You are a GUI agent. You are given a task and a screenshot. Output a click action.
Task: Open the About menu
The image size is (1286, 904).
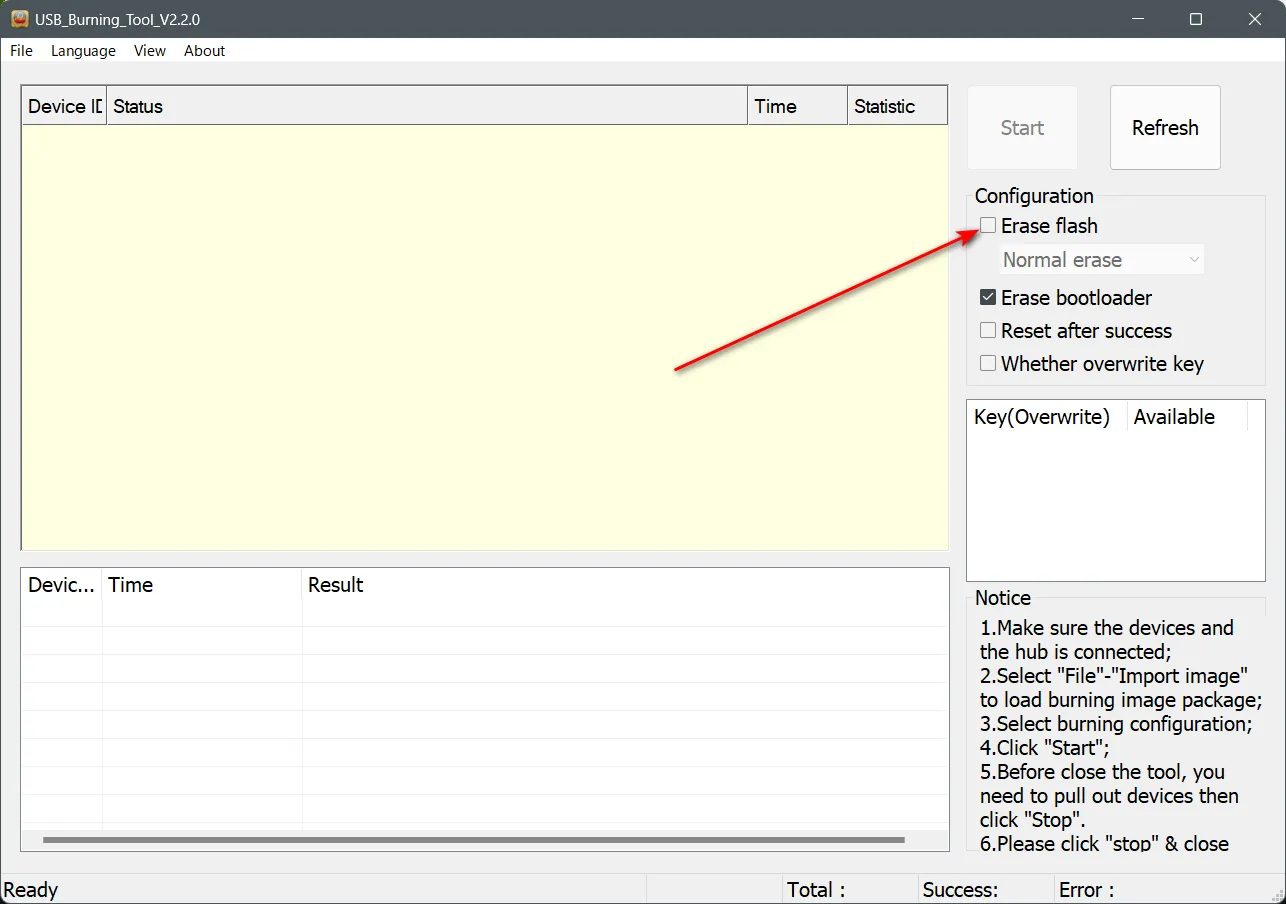click(205, 51)
